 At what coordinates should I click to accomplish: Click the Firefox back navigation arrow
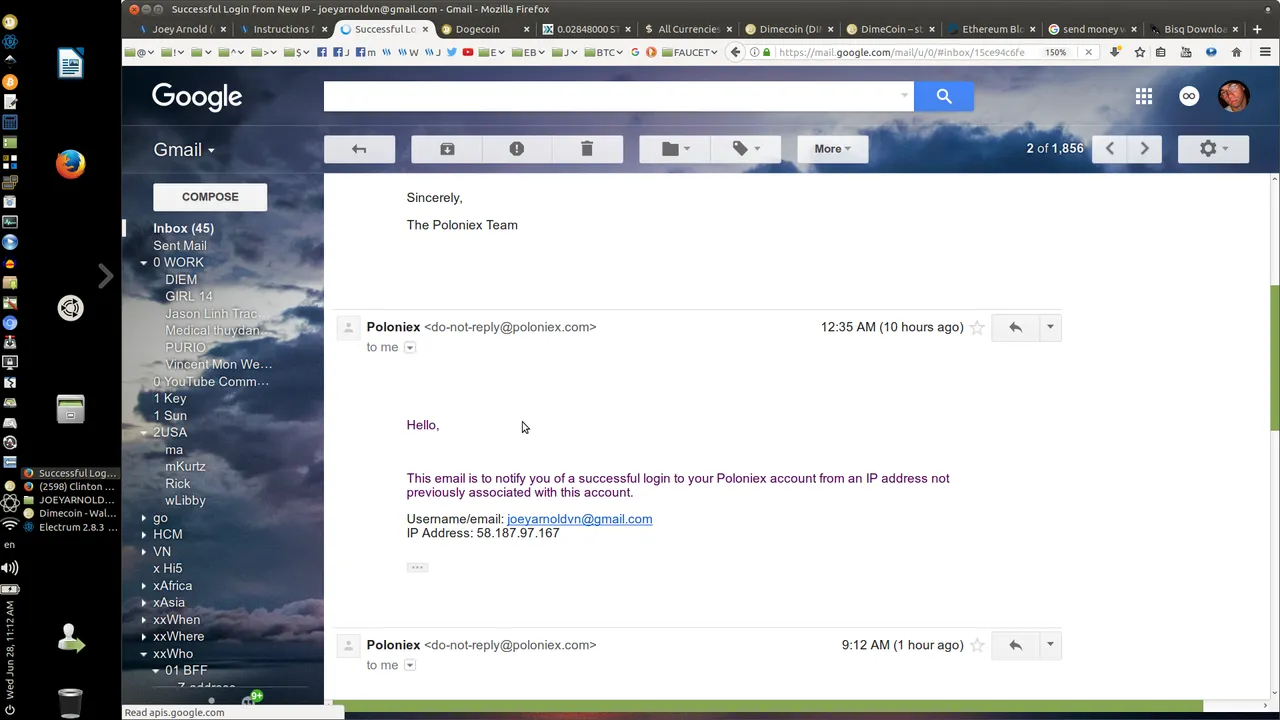click(736, 52)
